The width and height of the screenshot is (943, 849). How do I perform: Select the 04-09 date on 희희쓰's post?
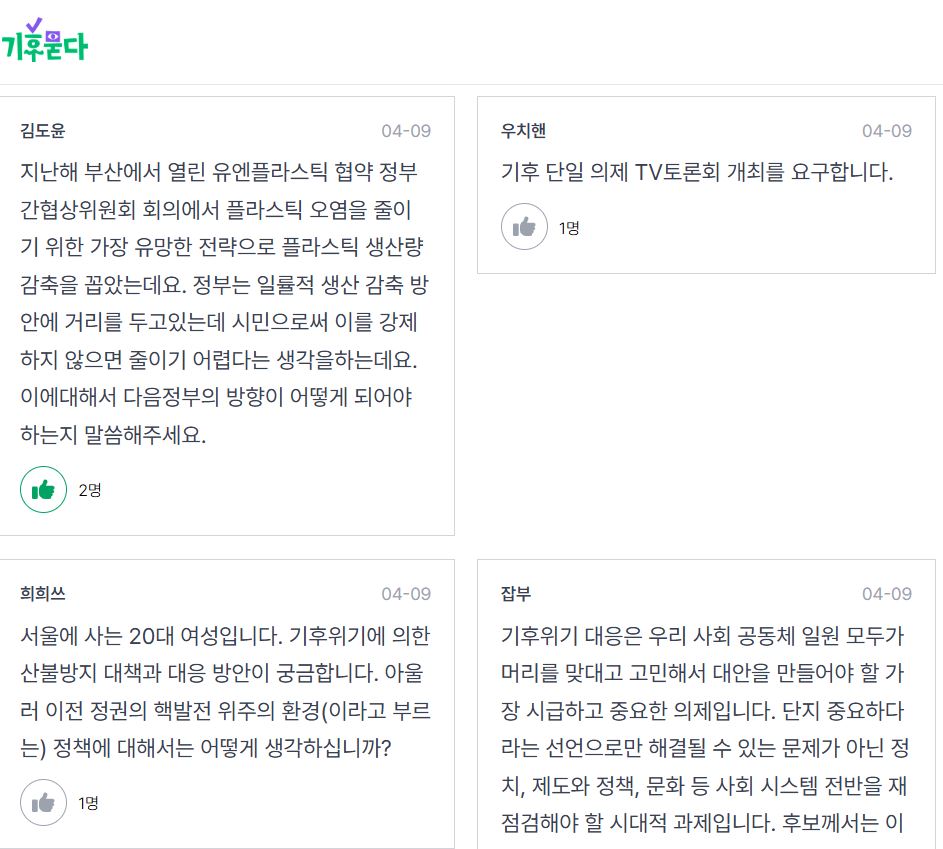tap(406, 594)
